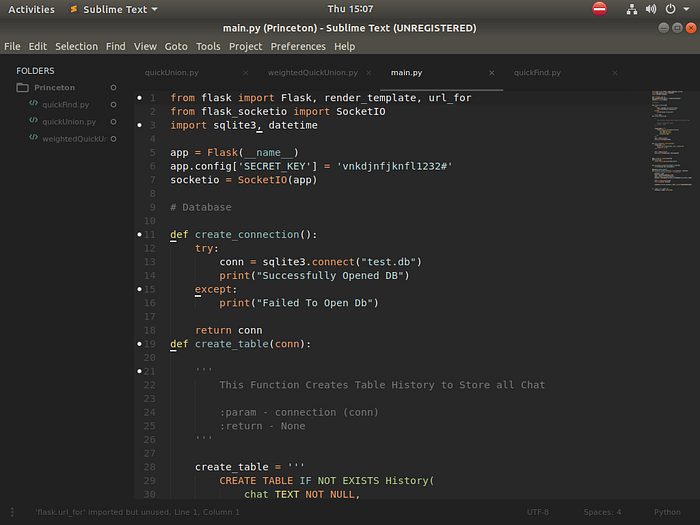Viewport: 700px width, 525px height.
Task: Click the code file icon beside quickFind.py
Action: pos(33,103)
